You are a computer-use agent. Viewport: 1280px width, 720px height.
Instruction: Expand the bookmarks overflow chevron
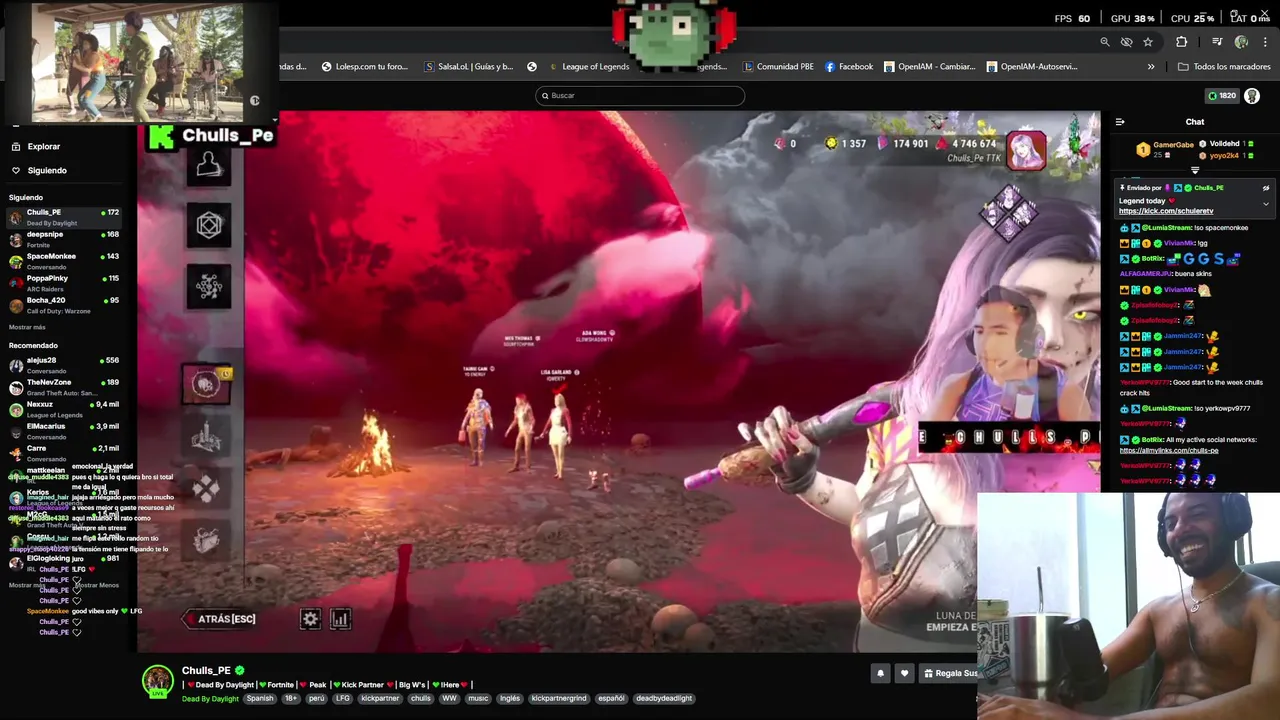tap(1151, 67)
